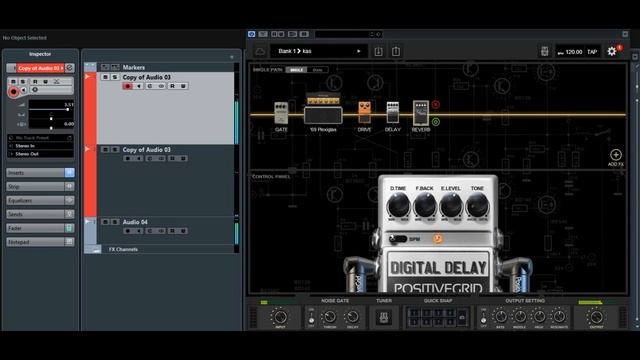Open plugin preset field in Cubase header
This screenshot has height=360, width=640.
[348, 34]
